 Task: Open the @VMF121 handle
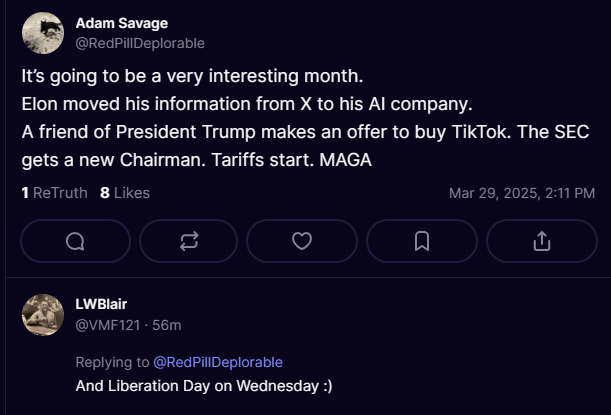[108, 325]
